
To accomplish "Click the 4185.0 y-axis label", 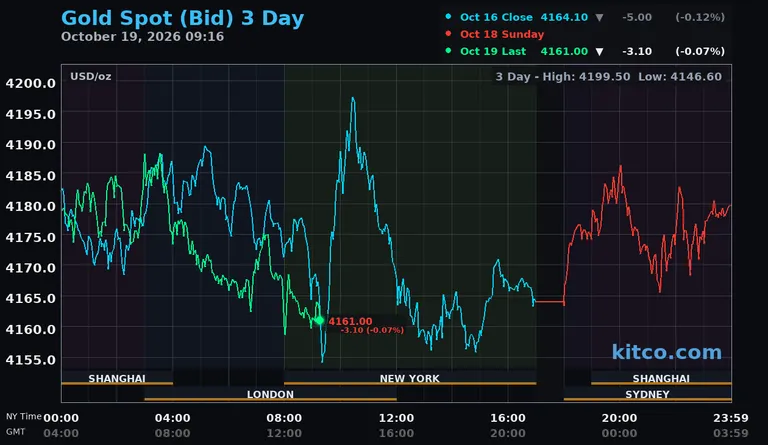I will pyautogui.click(x=30, y=176).
